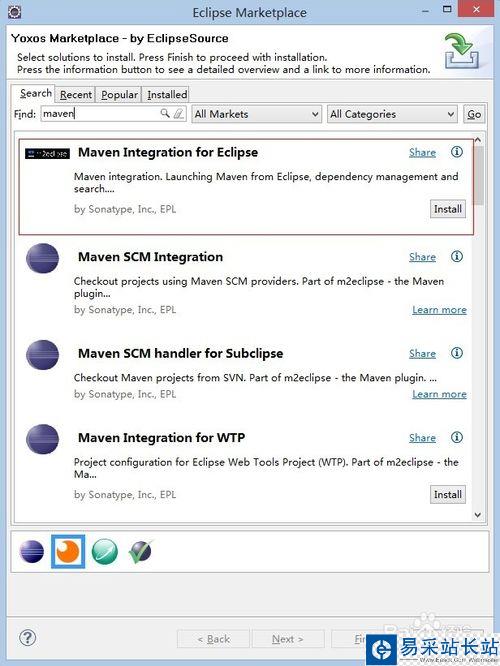Select the green globe marketplace catalog icon
Image resolution: width=500 pixels, height=666 pixels.
[x=105, y=552]
